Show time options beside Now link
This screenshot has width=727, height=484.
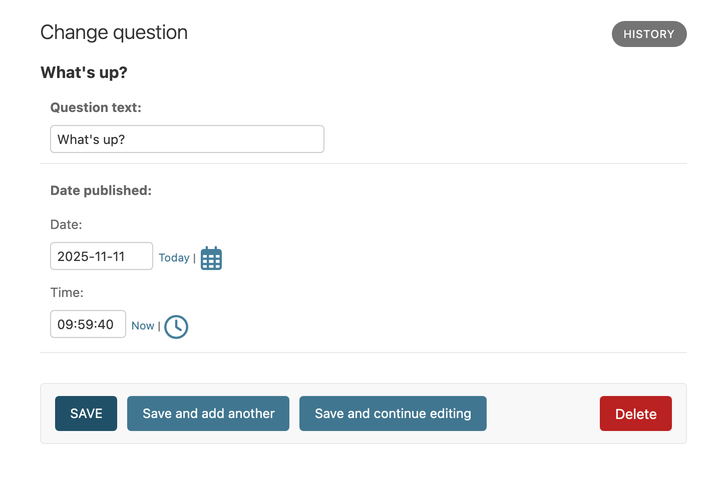tap(176, 326)
